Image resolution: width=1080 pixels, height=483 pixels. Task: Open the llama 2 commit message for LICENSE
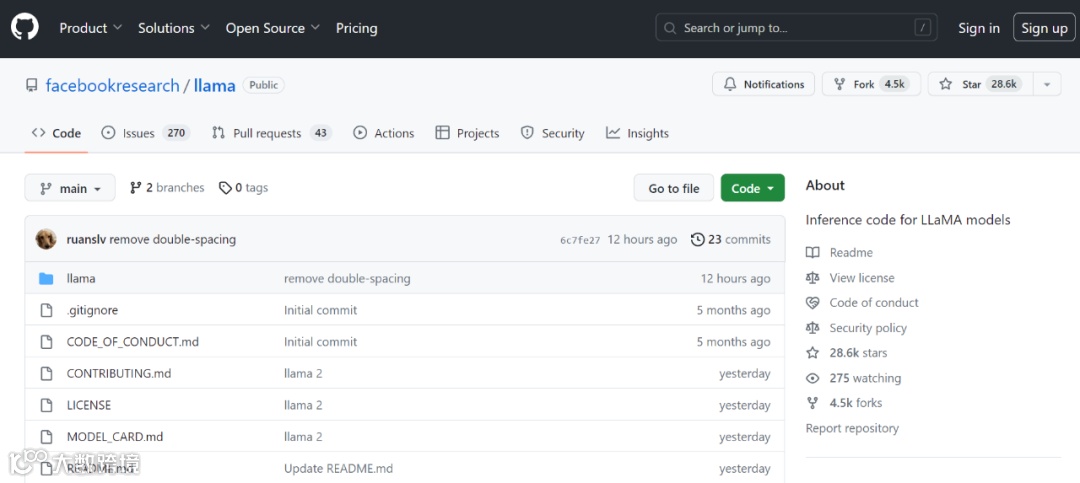[x=303, y=405]
